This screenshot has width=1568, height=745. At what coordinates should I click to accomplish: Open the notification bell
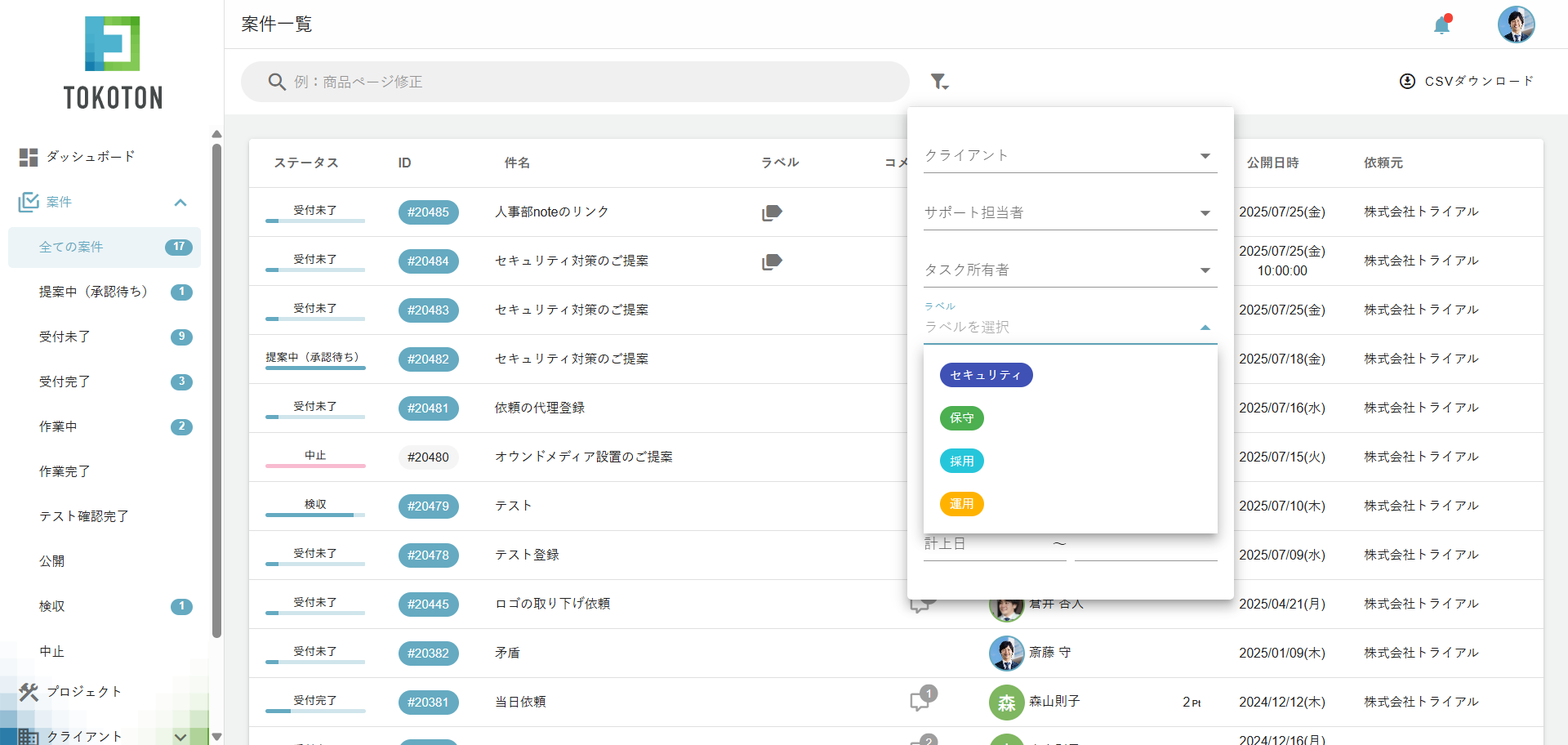(1441, 25)
